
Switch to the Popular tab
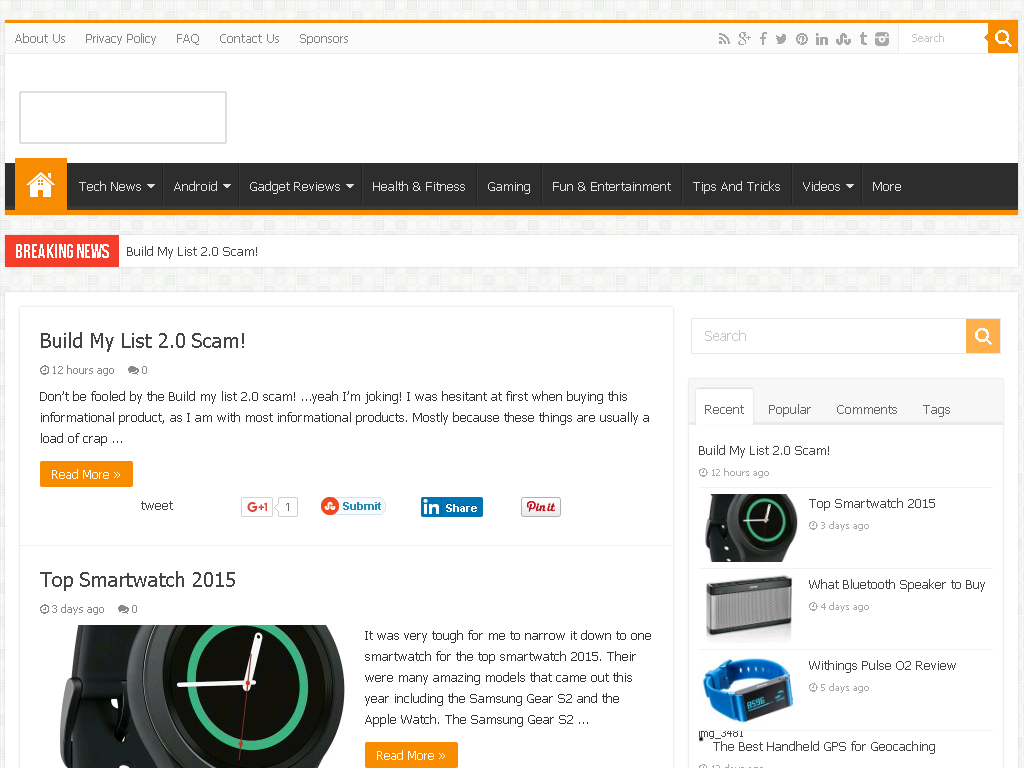pyautogui.click(x=789, y=409)
